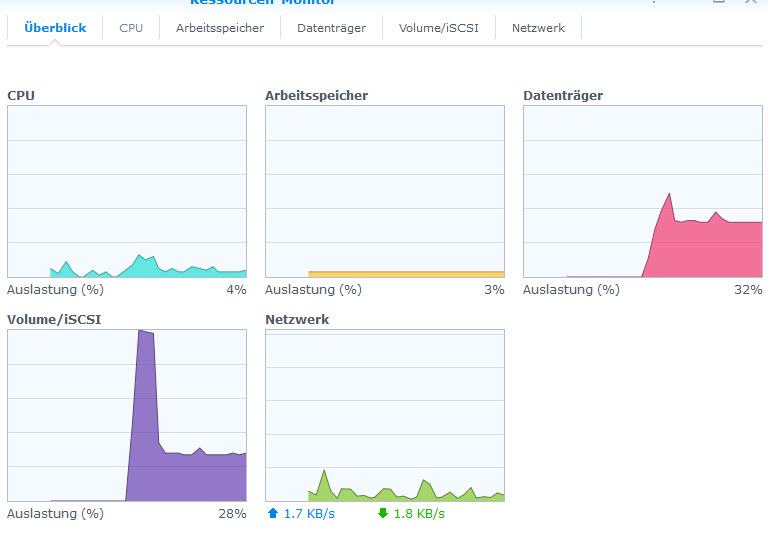Click the green download arrow icon
This screenshot has width=768, height=537.
point(383,513)
